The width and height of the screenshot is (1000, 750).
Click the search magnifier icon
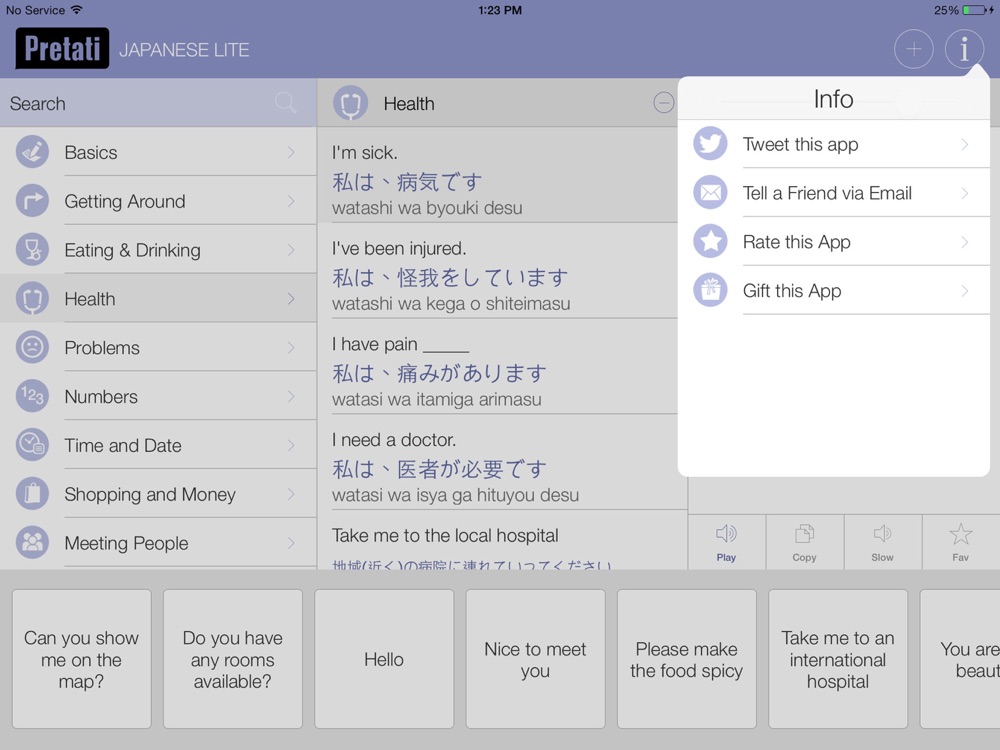click(x=285, y=103)
